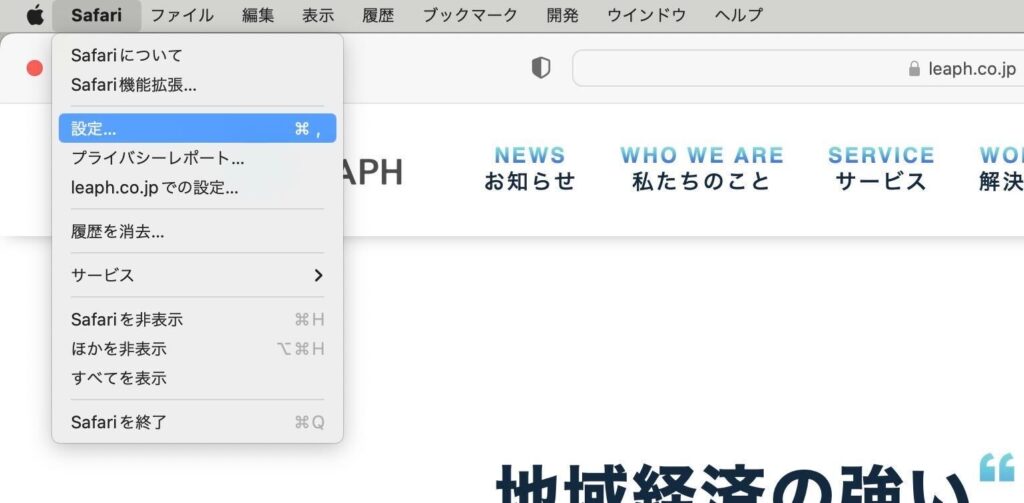Open the 履歴 menu

click(378, 15)
